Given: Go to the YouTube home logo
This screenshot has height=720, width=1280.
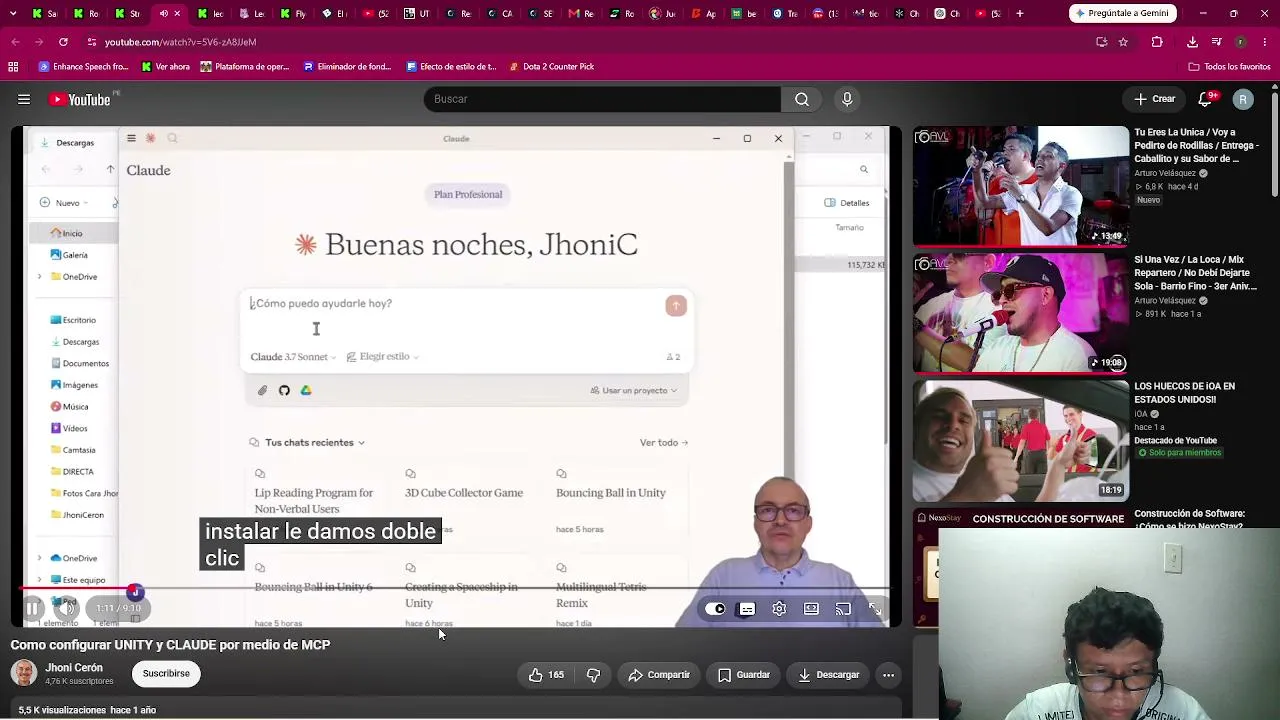Looking at the screenshot, I should [x=80, y=99].
